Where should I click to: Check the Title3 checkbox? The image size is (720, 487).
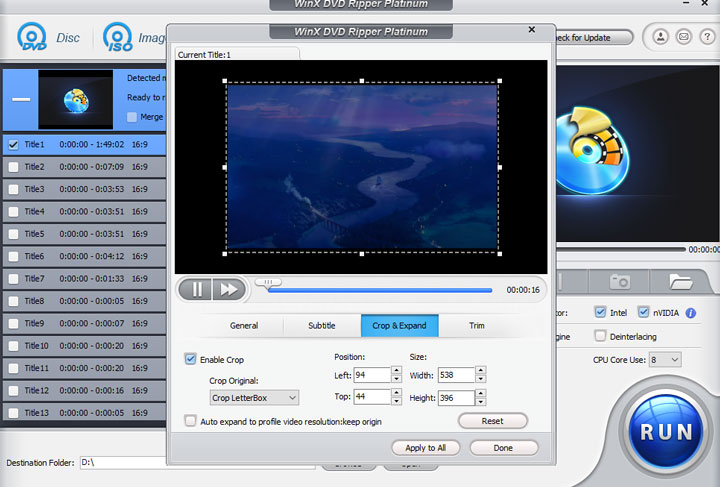13,189
